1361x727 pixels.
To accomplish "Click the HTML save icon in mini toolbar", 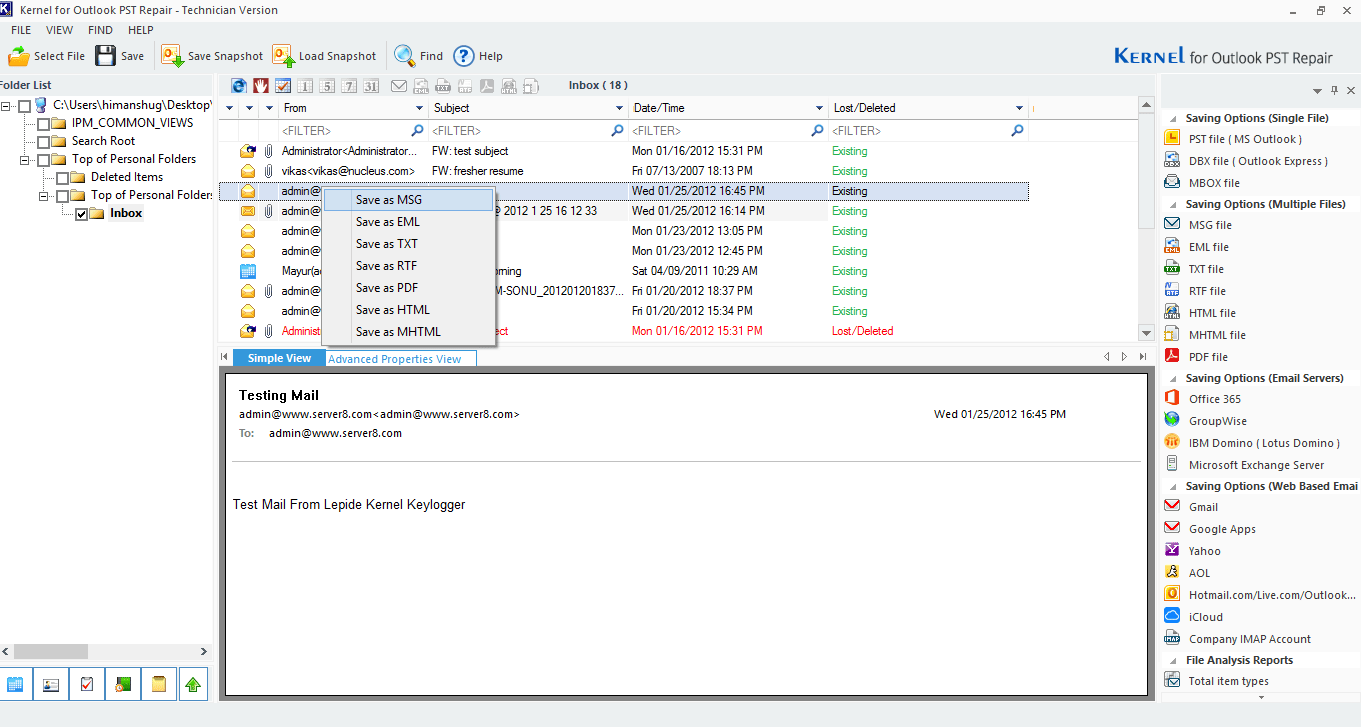I will (509, 86).
